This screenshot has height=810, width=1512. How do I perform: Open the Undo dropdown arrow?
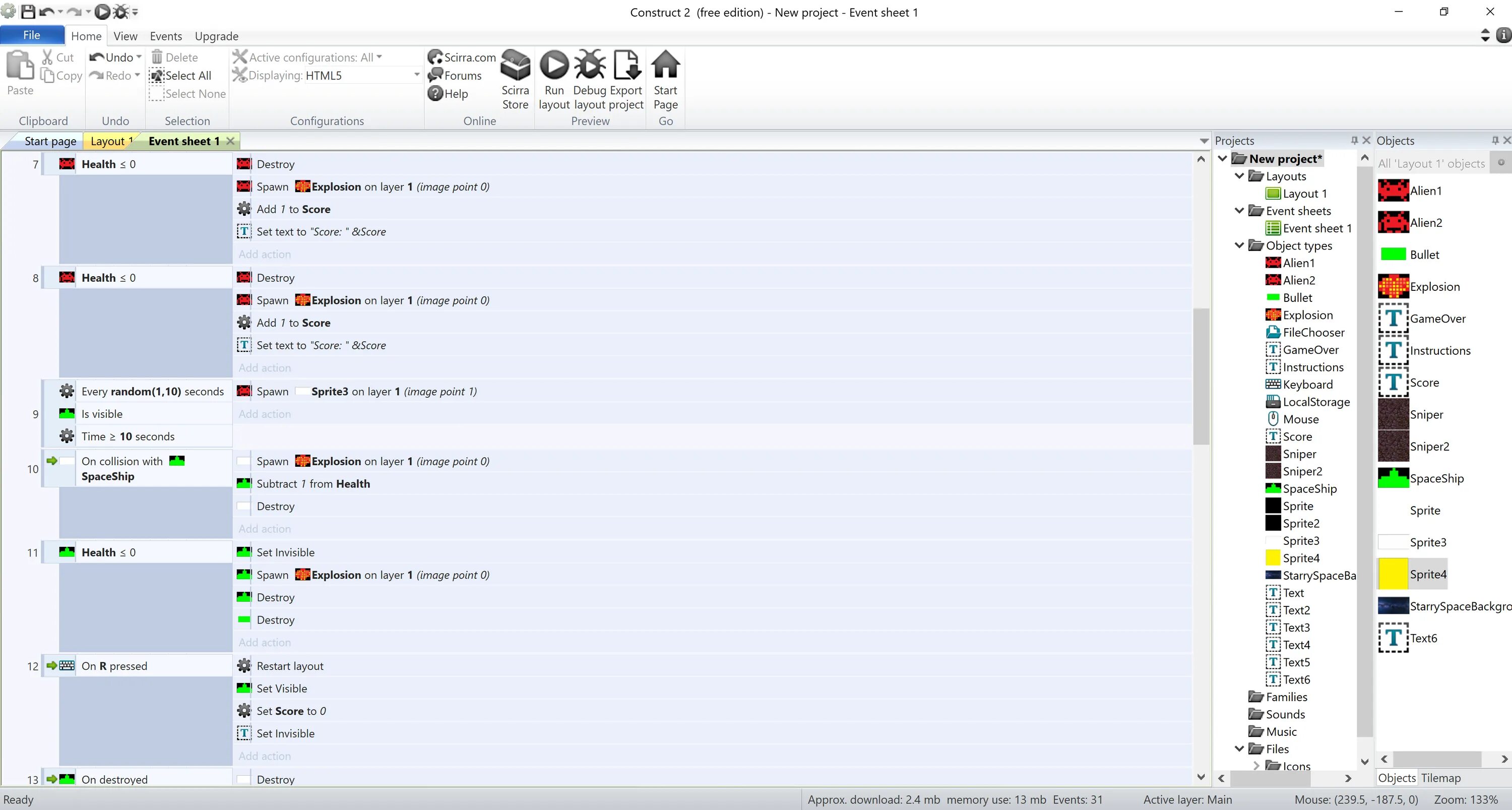(139, 57)
